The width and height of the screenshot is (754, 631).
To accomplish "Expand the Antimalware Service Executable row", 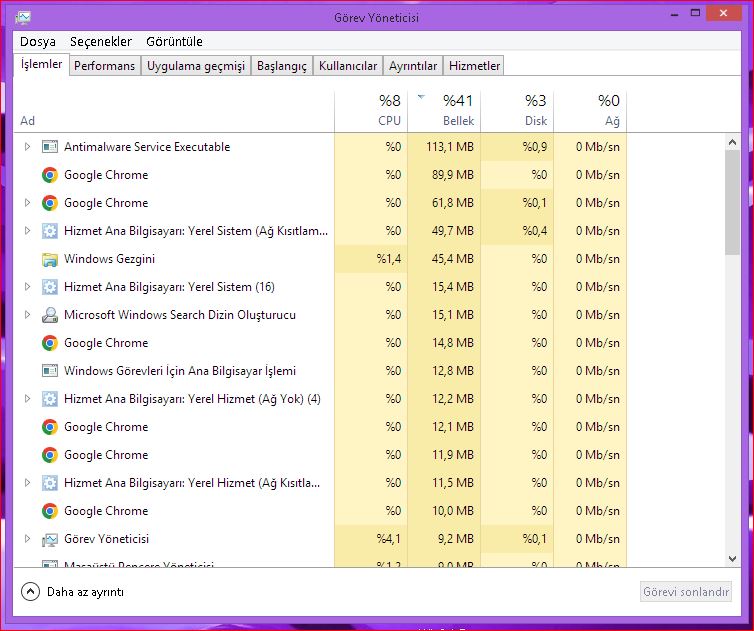I will click(x=27, y=146).
